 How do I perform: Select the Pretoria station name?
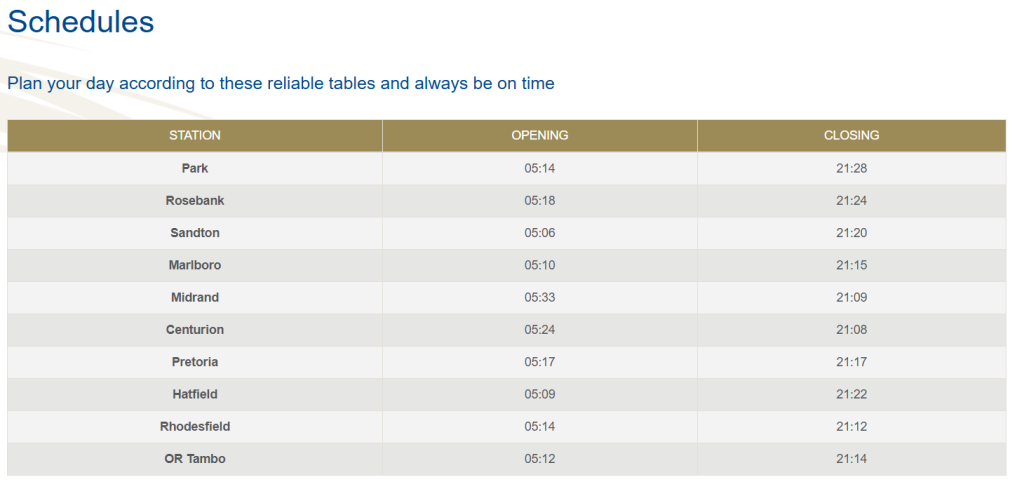(195, 362)
